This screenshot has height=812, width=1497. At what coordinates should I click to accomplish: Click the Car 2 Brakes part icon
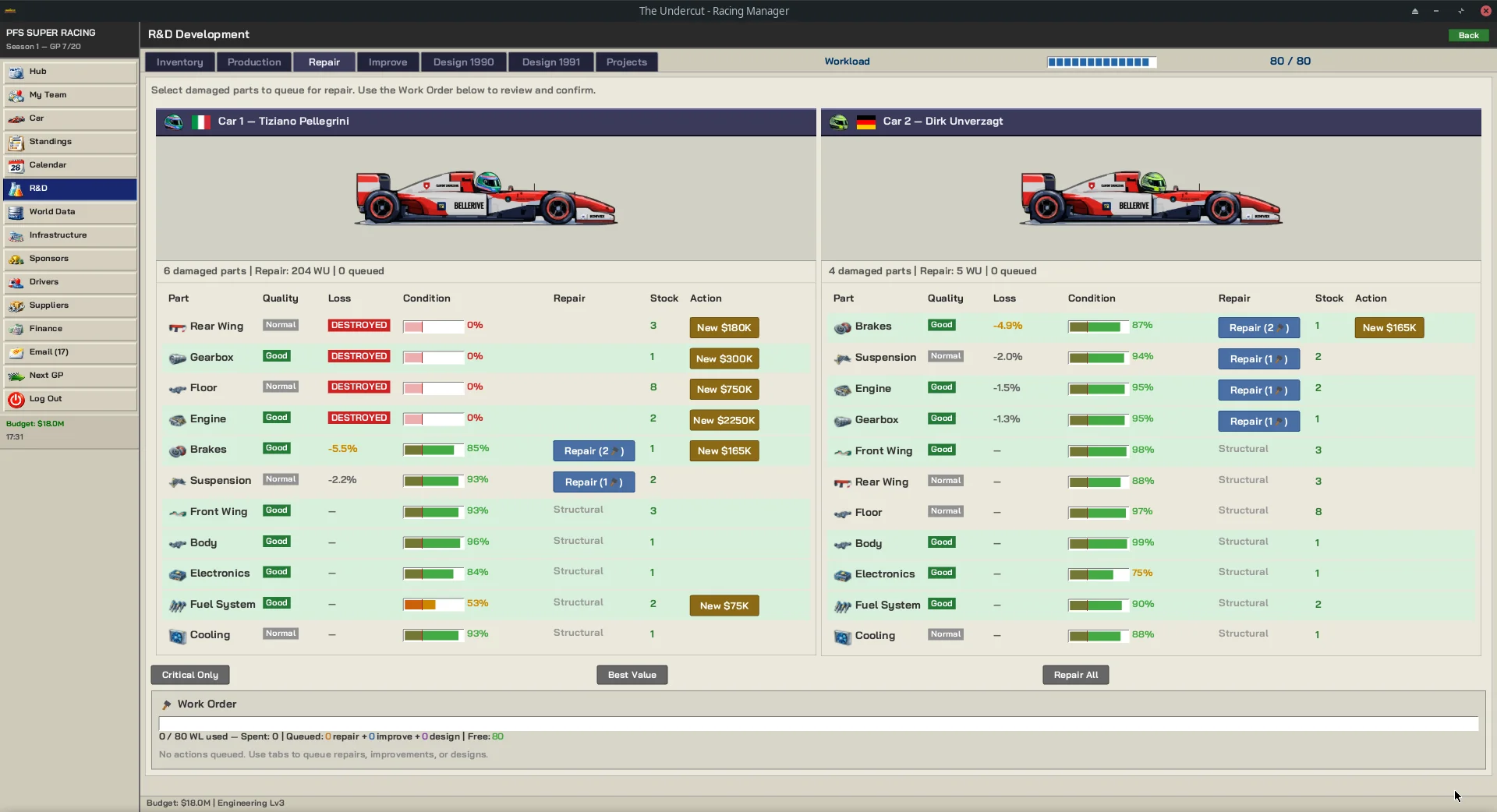(843, 327)
